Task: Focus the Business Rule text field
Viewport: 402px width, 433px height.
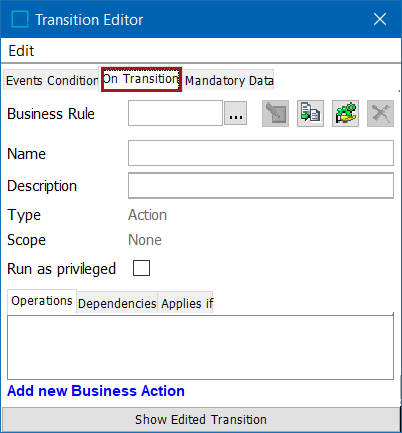Action: [175, 113]
